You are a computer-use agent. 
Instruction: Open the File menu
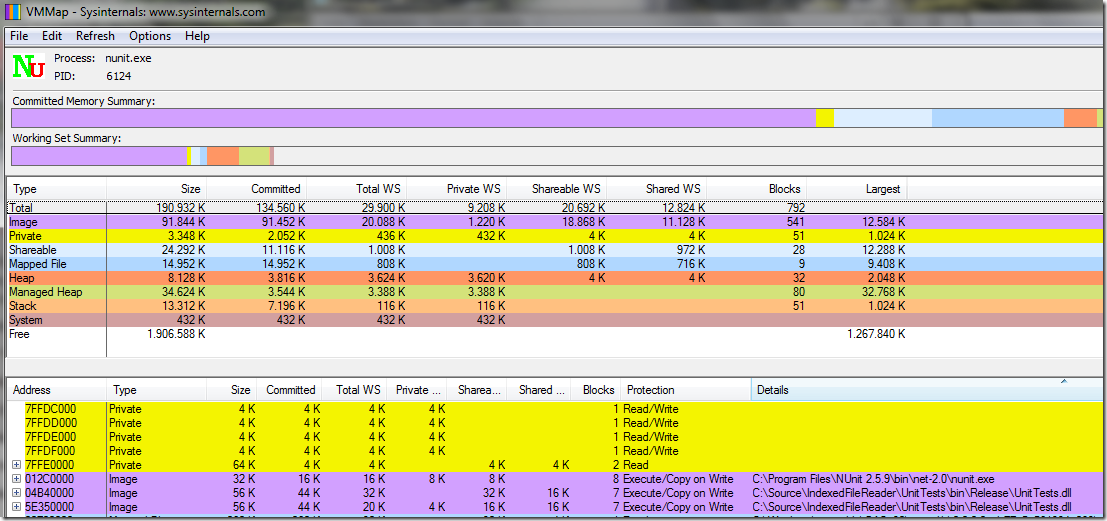coord(19,35)
